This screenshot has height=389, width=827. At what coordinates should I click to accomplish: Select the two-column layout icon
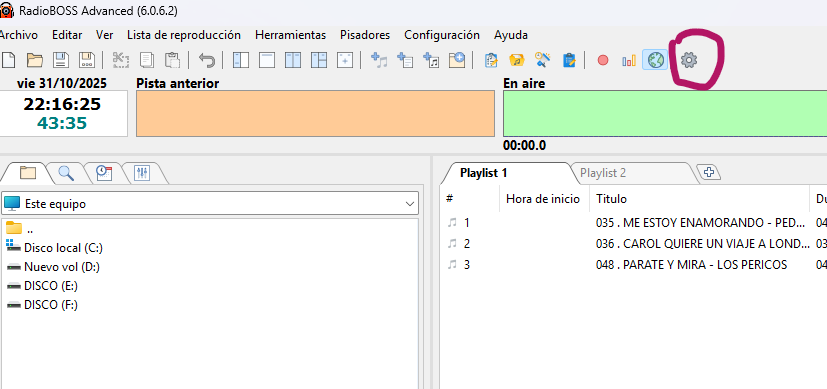pyautogui.click(x=293, y=60)
